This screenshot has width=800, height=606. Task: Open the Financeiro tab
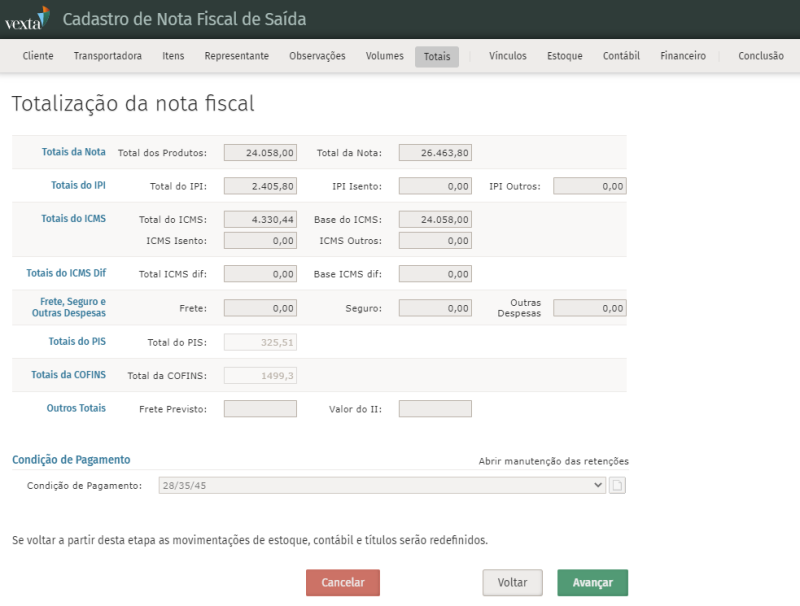pyautogui.click(x=683, y=56)
